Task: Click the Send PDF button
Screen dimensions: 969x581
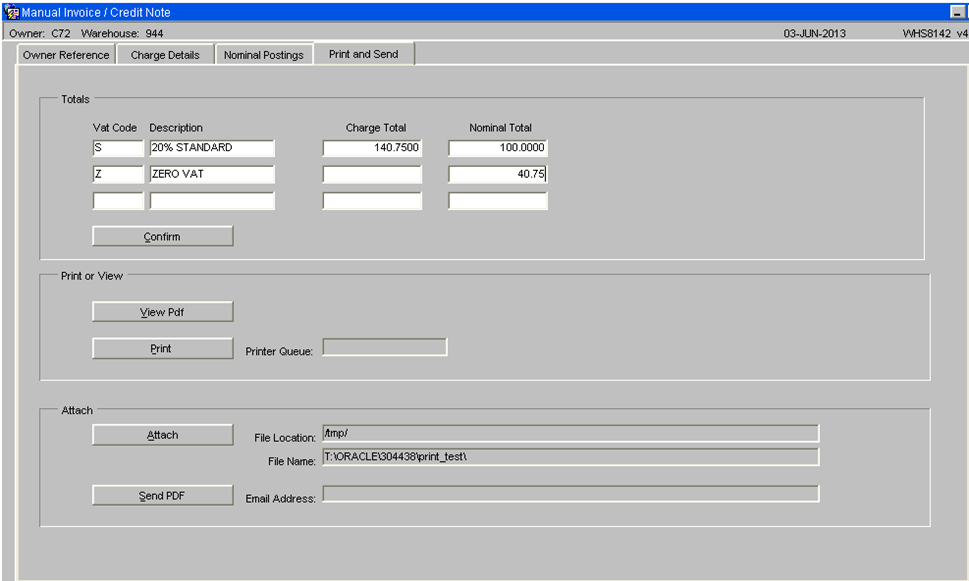Action: (x=163, y=495)
